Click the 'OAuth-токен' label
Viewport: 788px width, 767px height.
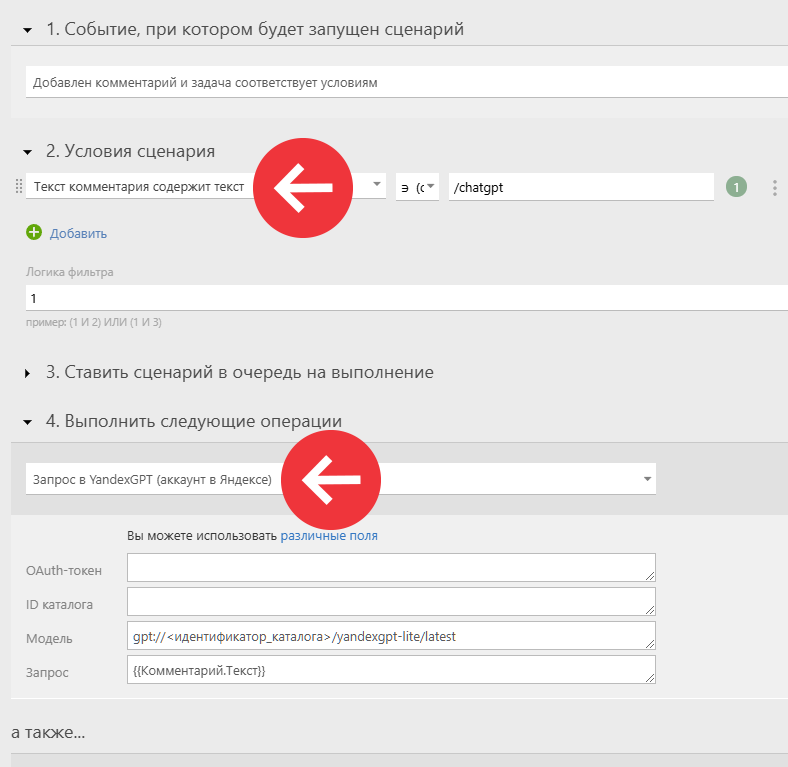click(64, 570)
